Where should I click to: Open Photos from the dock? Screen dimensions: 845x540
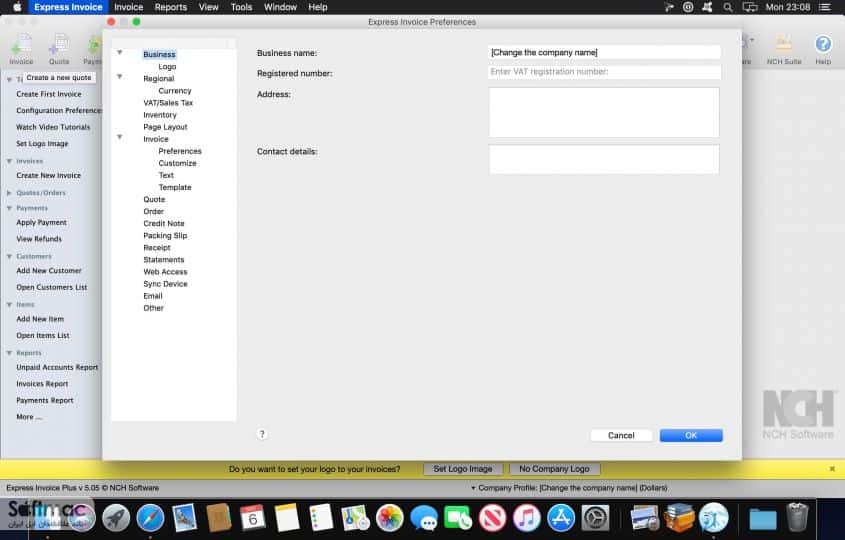390,518
